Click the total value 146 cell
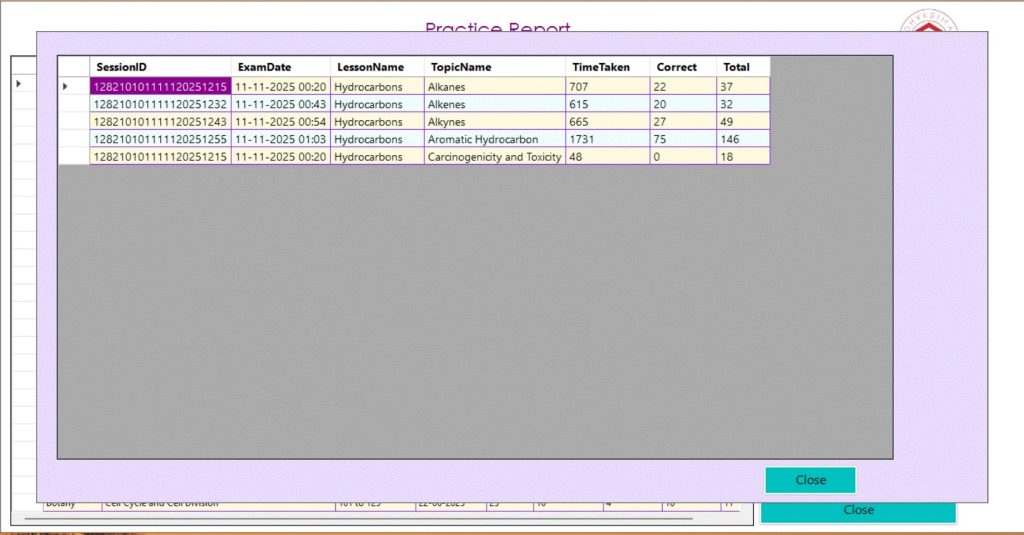The image size is (1024, 535). tap(742, 139)
